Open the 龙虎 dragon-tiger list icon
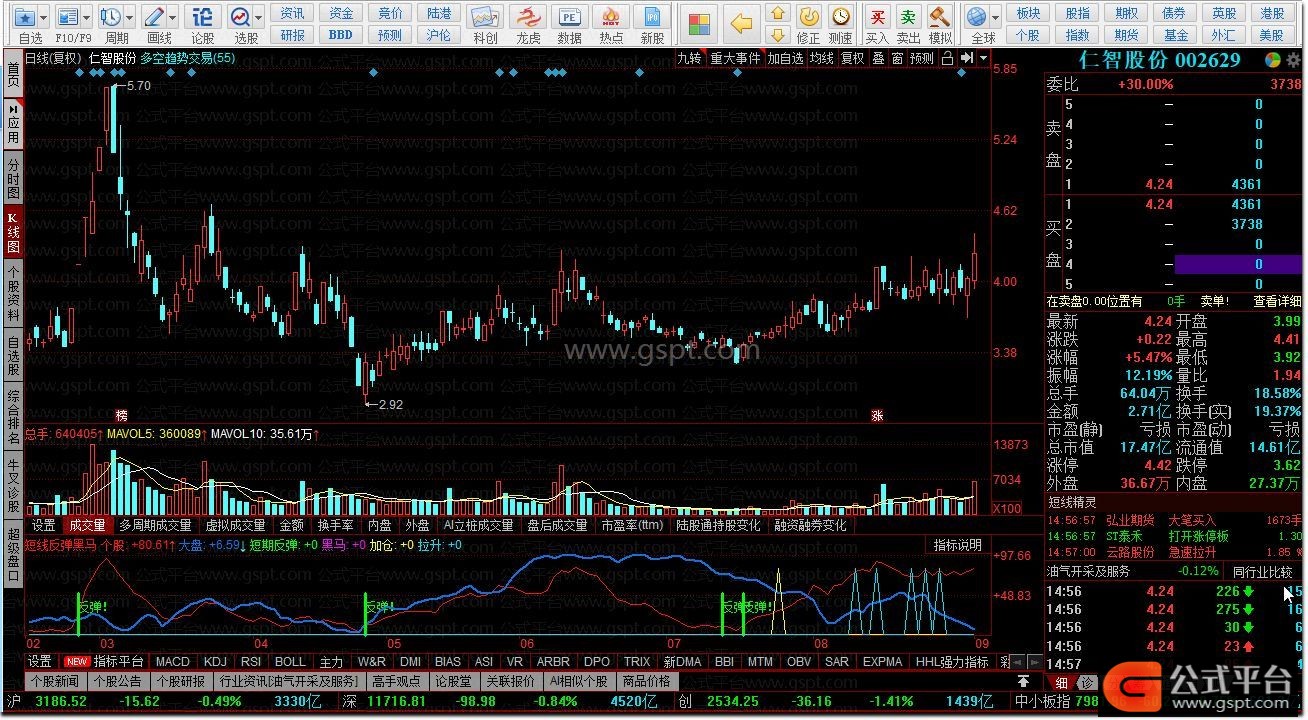The width and height of the screenshot is (1308, 720). tap(528, 17)
